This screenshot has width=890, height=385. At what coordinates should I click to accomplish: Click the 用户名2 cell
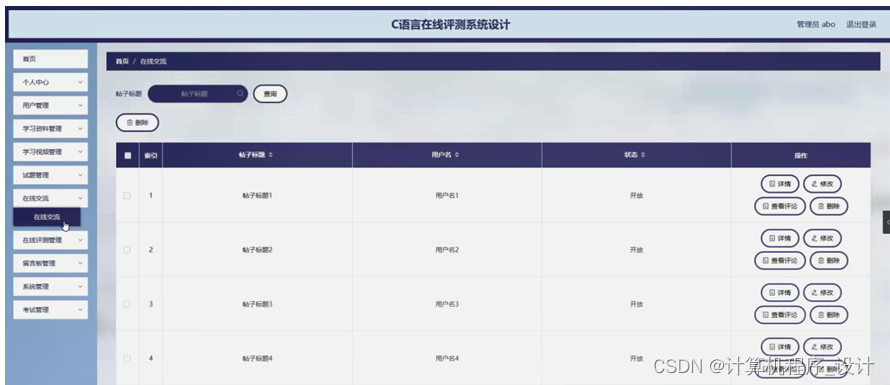coord(447,250)
